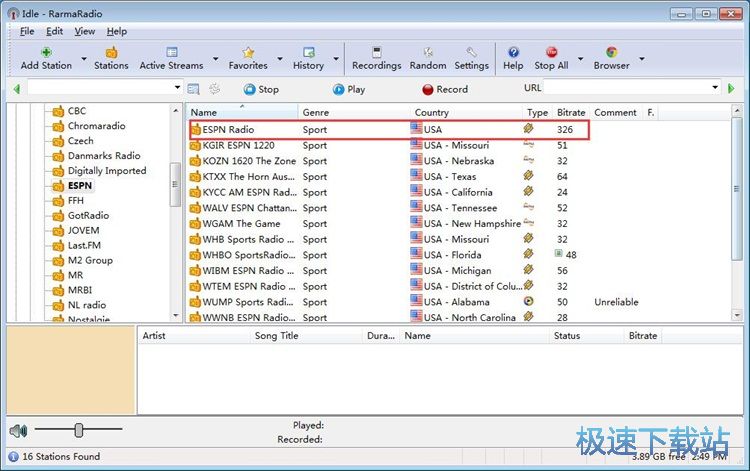The height and width of the screenshot is (471, 750).
Task: Expand the History dropdown arrow
Action: [336, 59]
